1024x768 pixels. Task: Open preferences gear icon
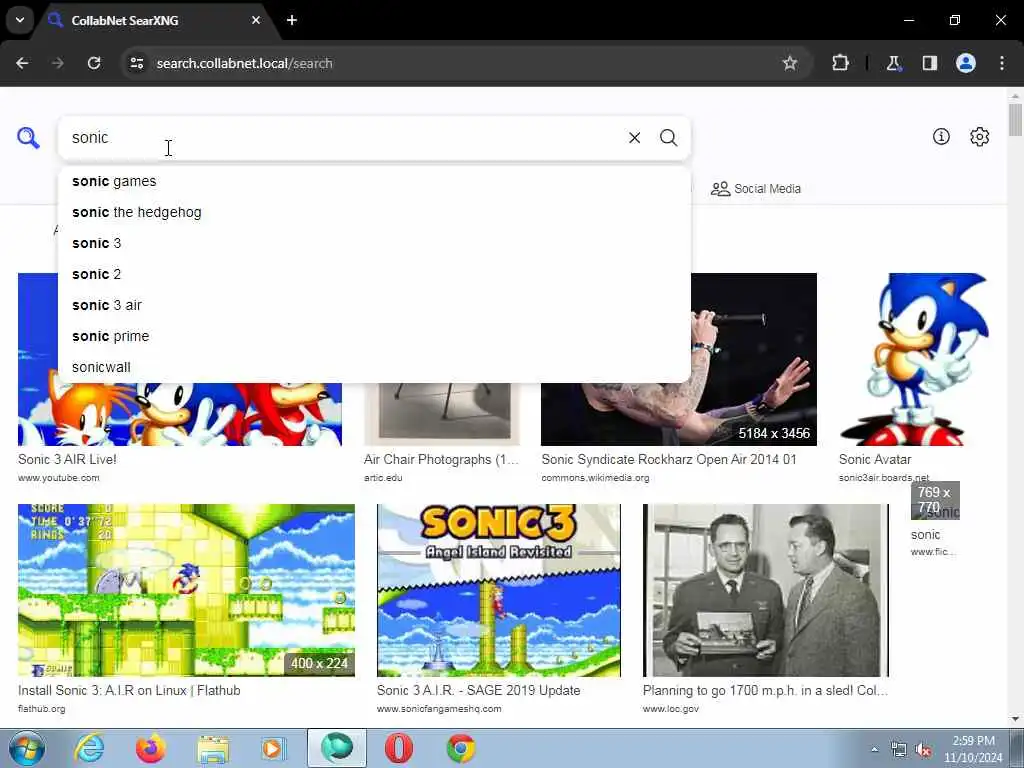click(980, 136)
